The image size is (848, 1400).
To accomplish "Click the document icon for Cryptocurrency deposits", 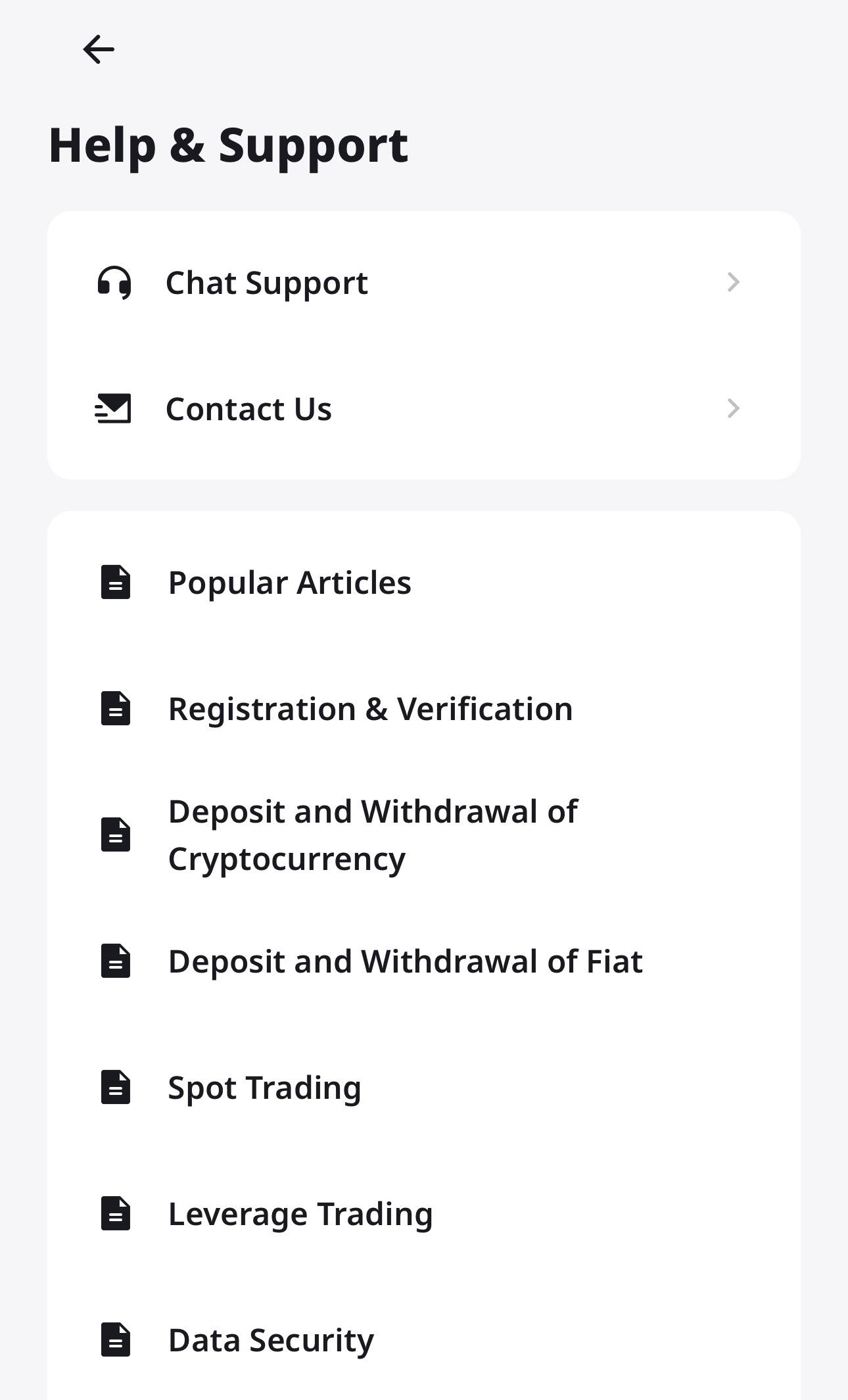I will click(116, 834).
